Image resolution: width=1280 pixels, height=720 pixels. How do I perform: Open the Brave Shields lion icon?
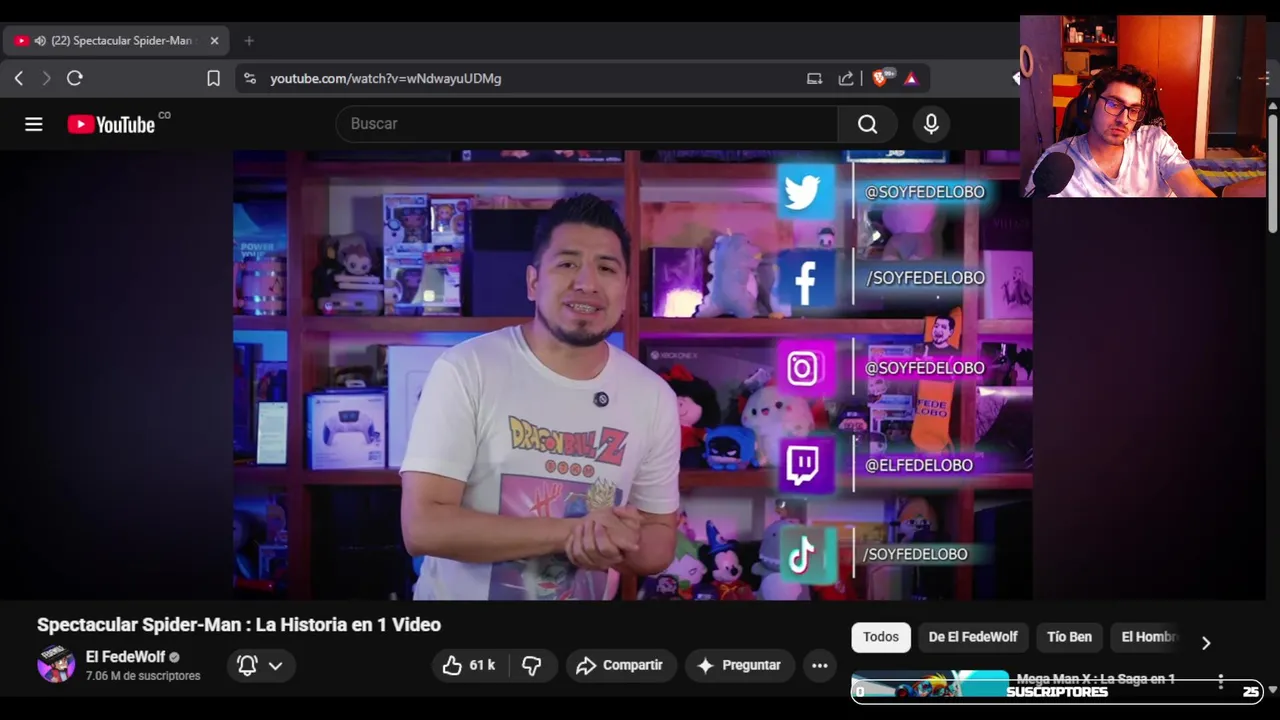coord(881,78)
